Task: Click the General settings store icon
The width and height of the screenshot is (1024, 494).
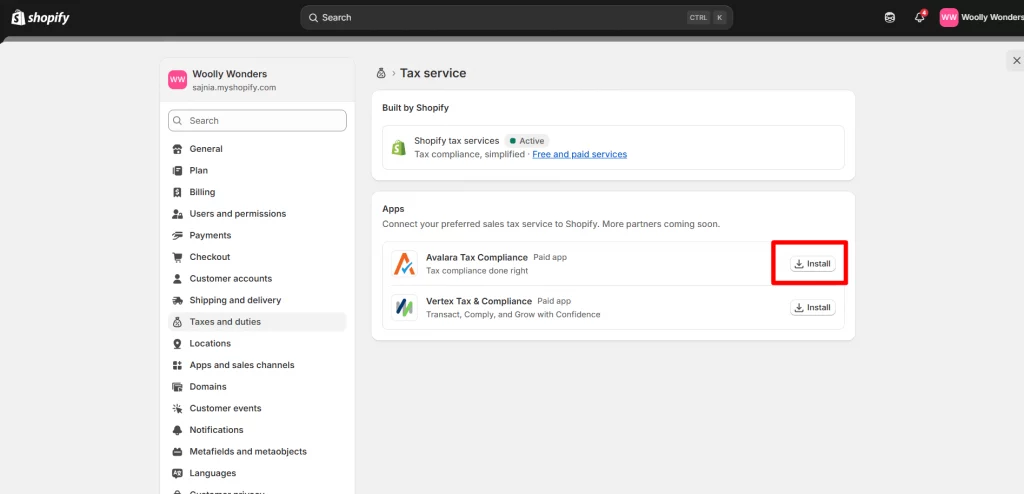Action: pyautogui.click(x=177, y=149)
